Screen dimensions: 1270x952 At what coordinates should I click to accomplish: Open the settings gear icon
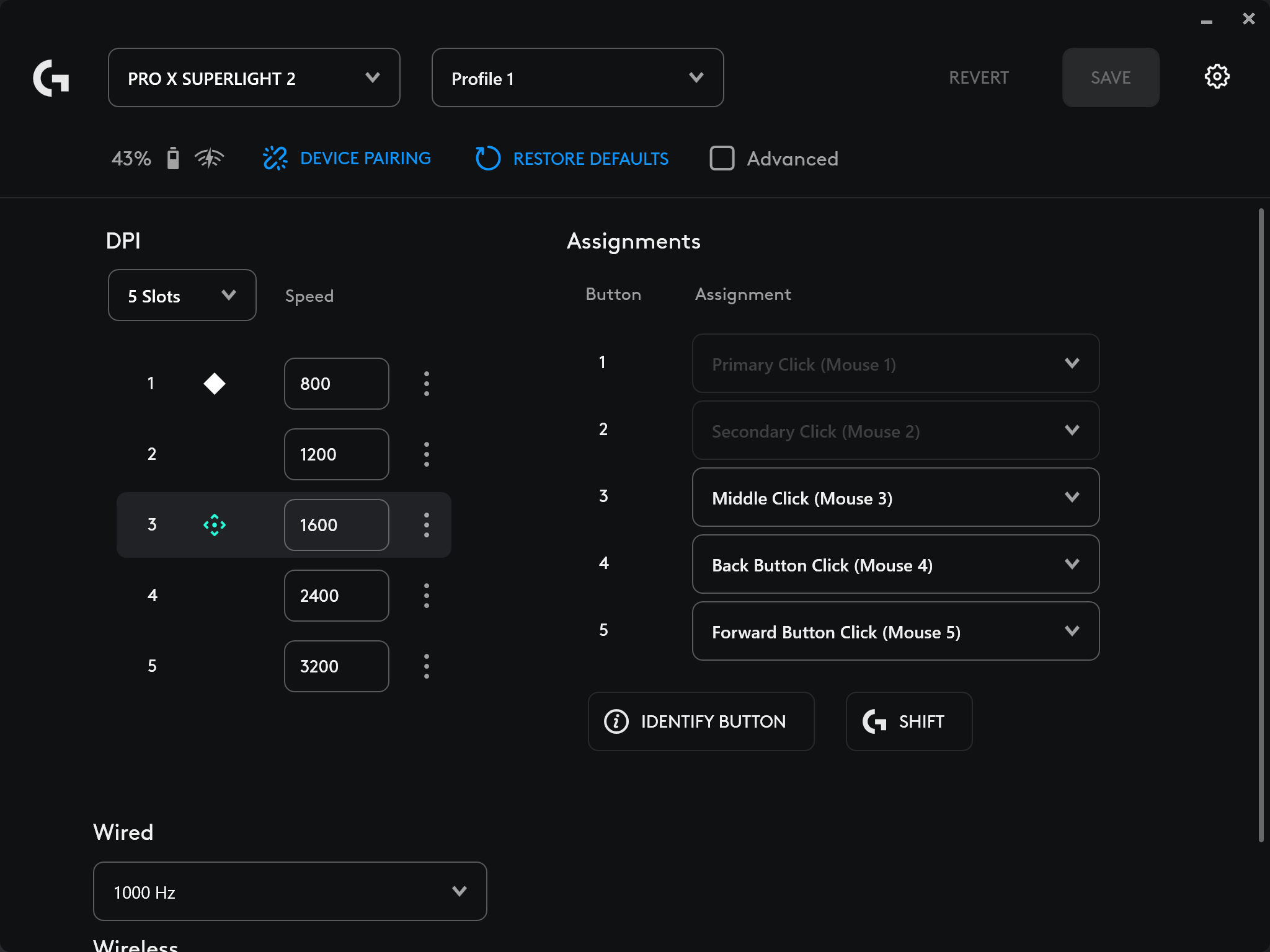pos(1217,77)
